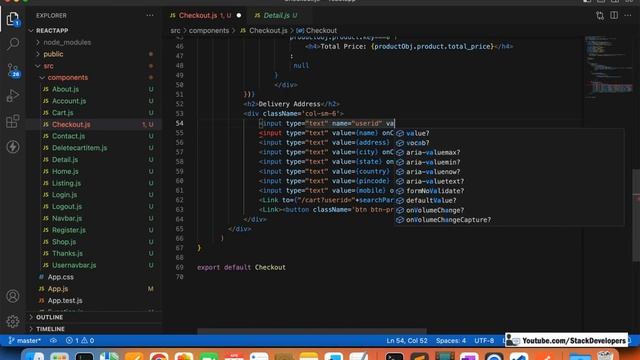Click the compare changes icon in editor toolbar
The image size is (640, 360).
(x=600, y=16)
